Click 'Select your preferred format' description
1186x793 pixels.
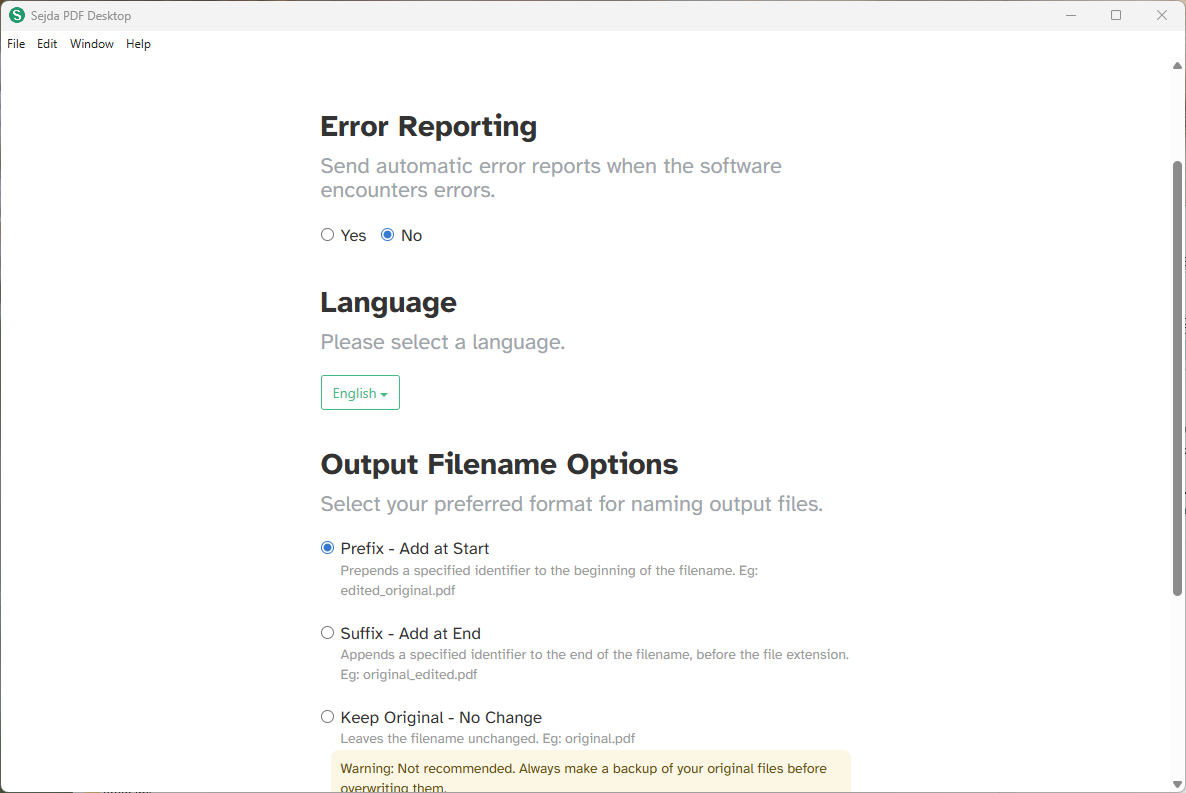click(x=572, y=504)
